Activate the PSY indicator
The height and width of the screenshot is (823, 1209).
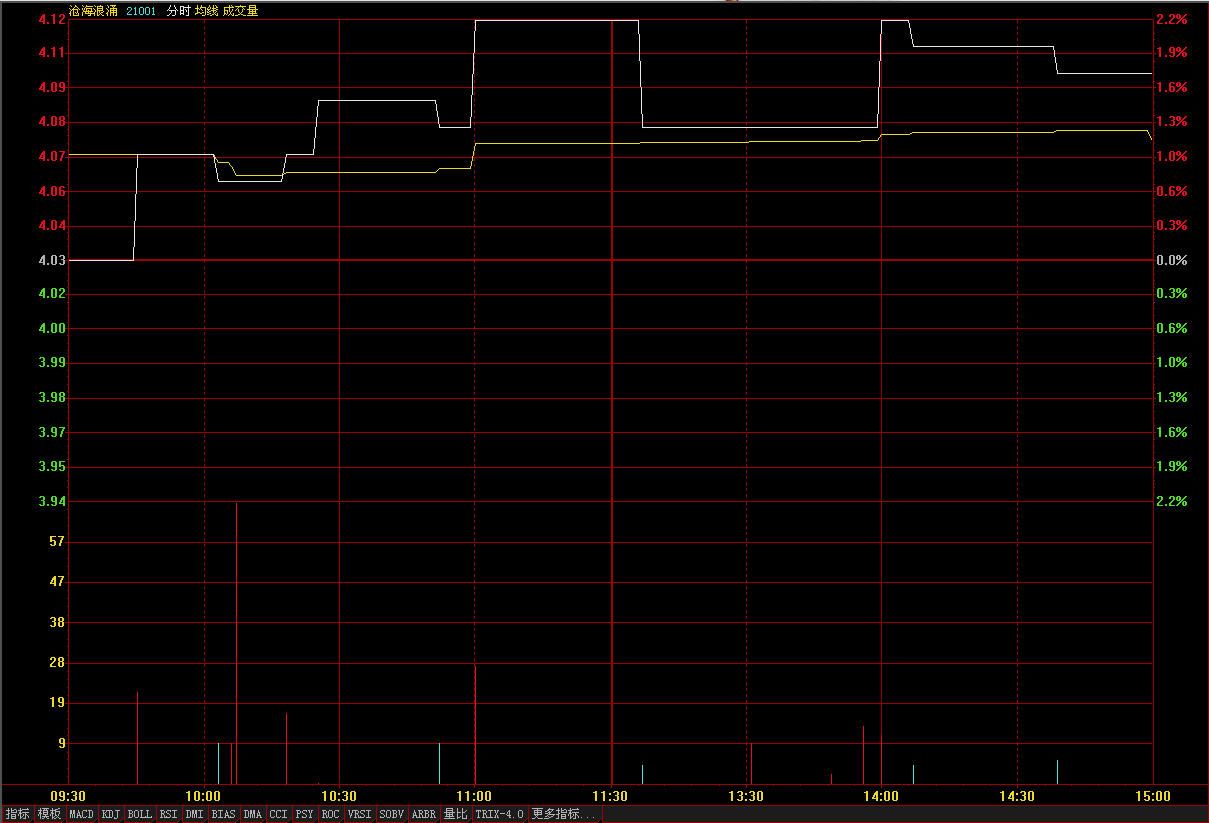coord(305,814)
